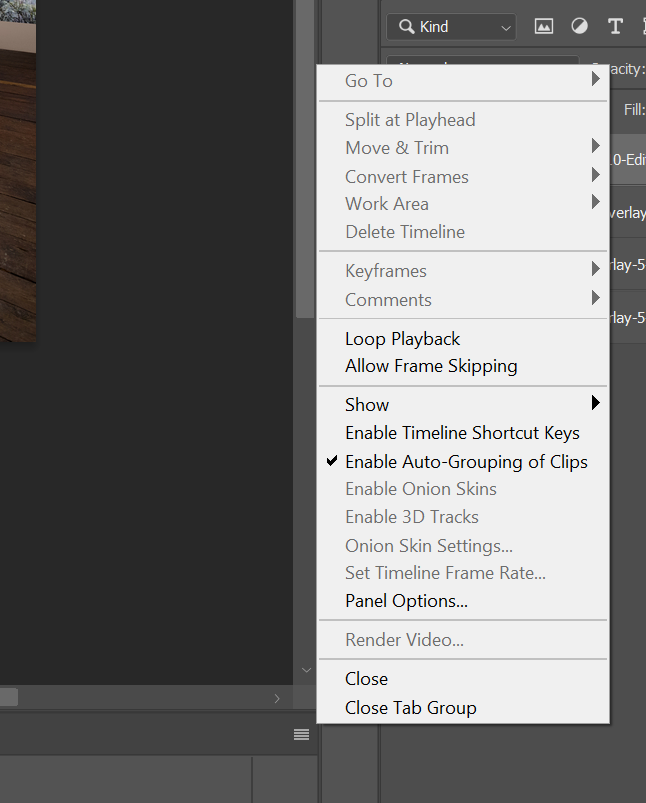This screenshot has width=646, height=803.
Task: Open the Kind filter dropdown
Action: [x=505, y=27]
